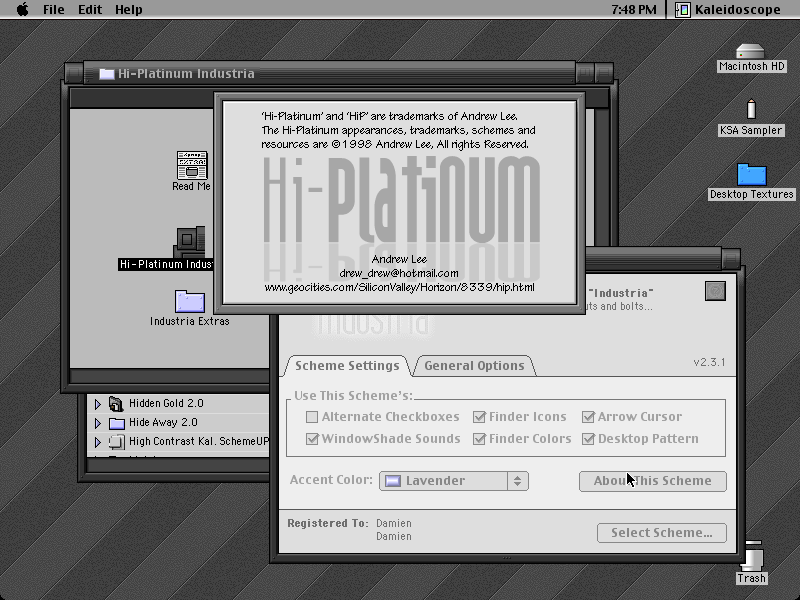The height and width of the screenshot is (600, 800).
Task: Select the Desktop Textures folder
Action: [x=752, y=175]
